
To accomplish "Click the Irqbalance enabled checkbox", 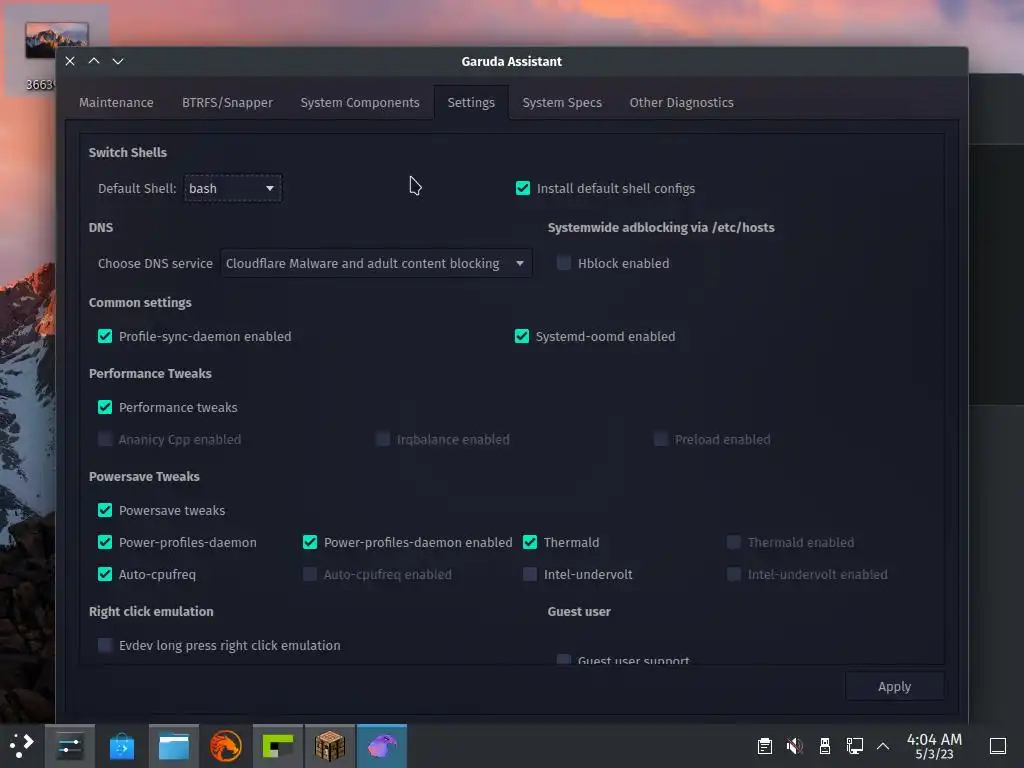I will click(x=383, y=439).
